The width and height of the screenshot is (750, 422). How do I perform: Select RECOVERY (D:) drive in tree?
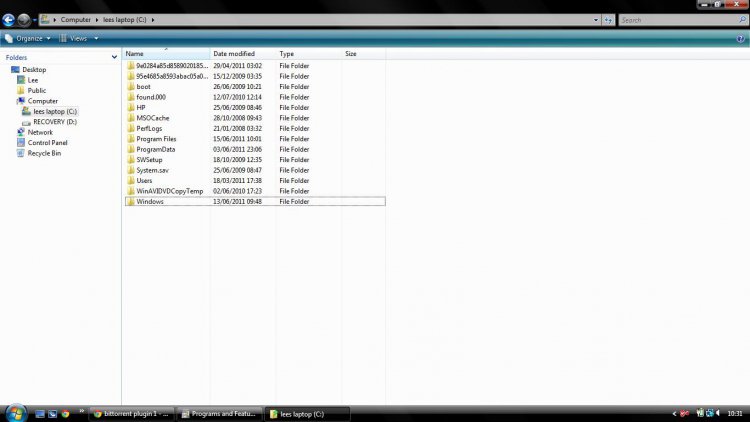tap(55, 122)
